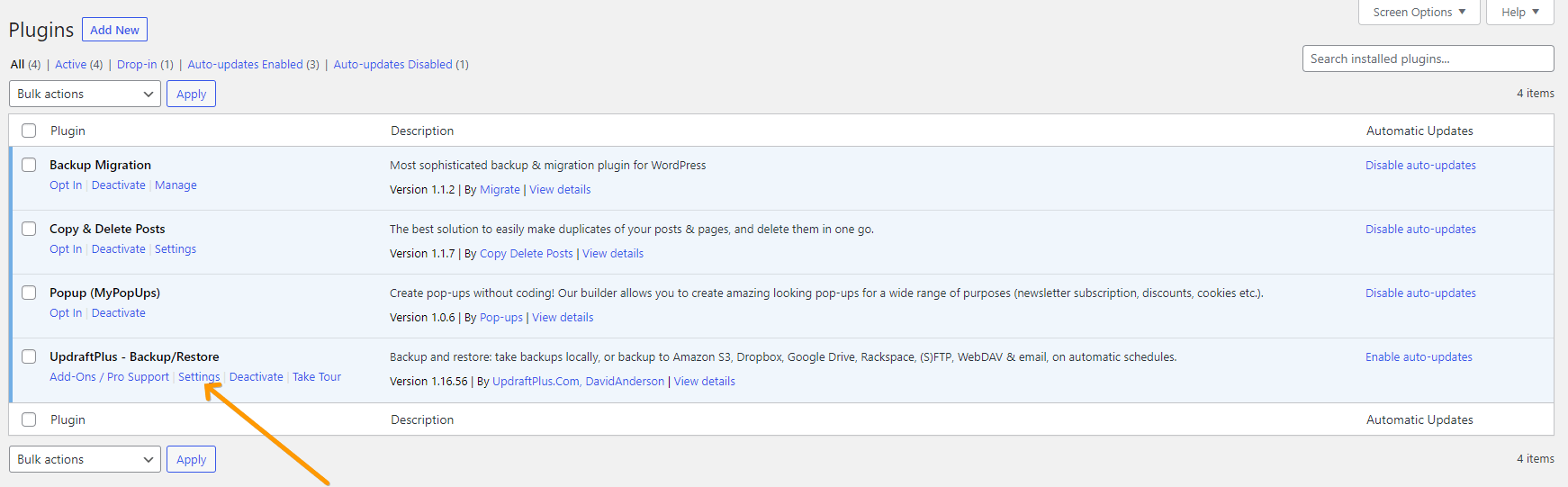Expand the Screen Options panel
This screenshot has width=1568, height=487.
[1419, 12]
